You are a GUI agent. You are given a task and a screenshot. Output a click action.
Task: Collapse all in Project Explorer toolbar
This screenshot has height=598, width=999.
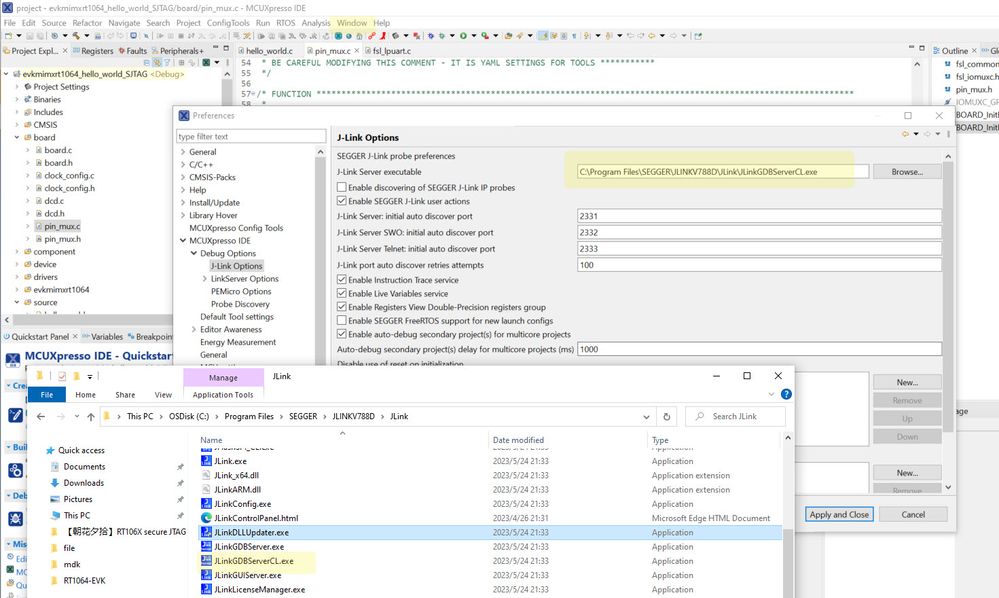(147, 62)
